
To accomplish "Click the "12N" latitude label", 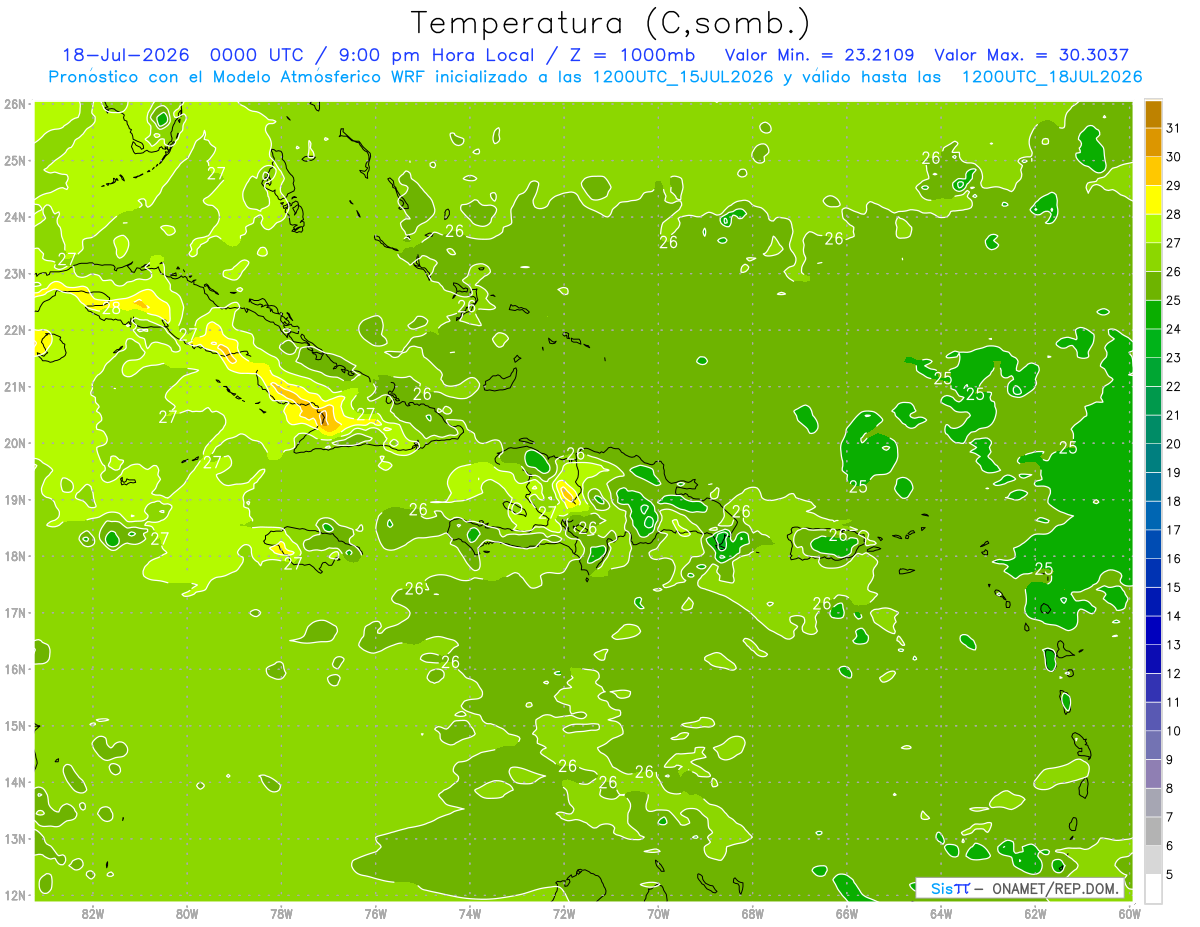I will coord(16,895).
